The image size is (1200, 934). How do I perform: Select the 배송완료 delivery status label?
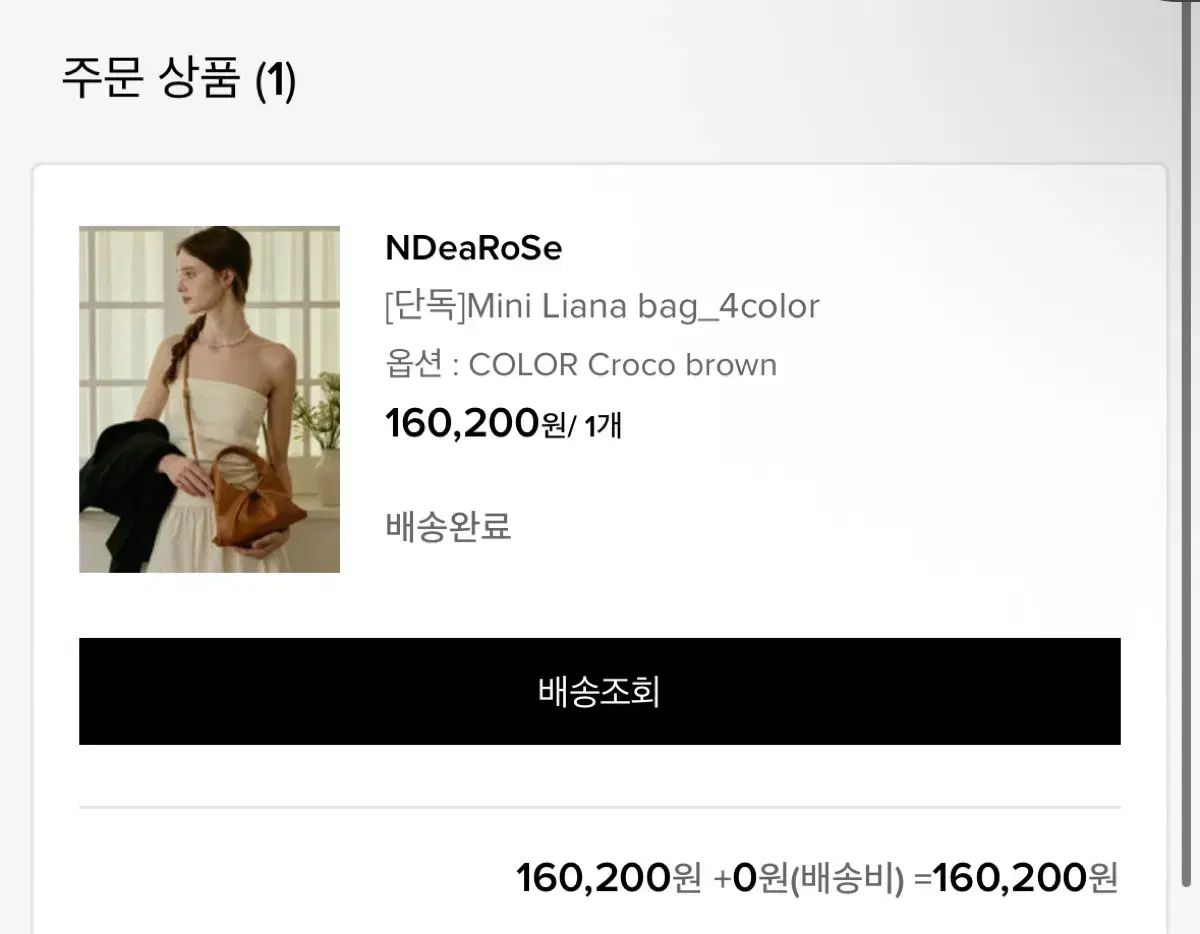pos(448,525)
